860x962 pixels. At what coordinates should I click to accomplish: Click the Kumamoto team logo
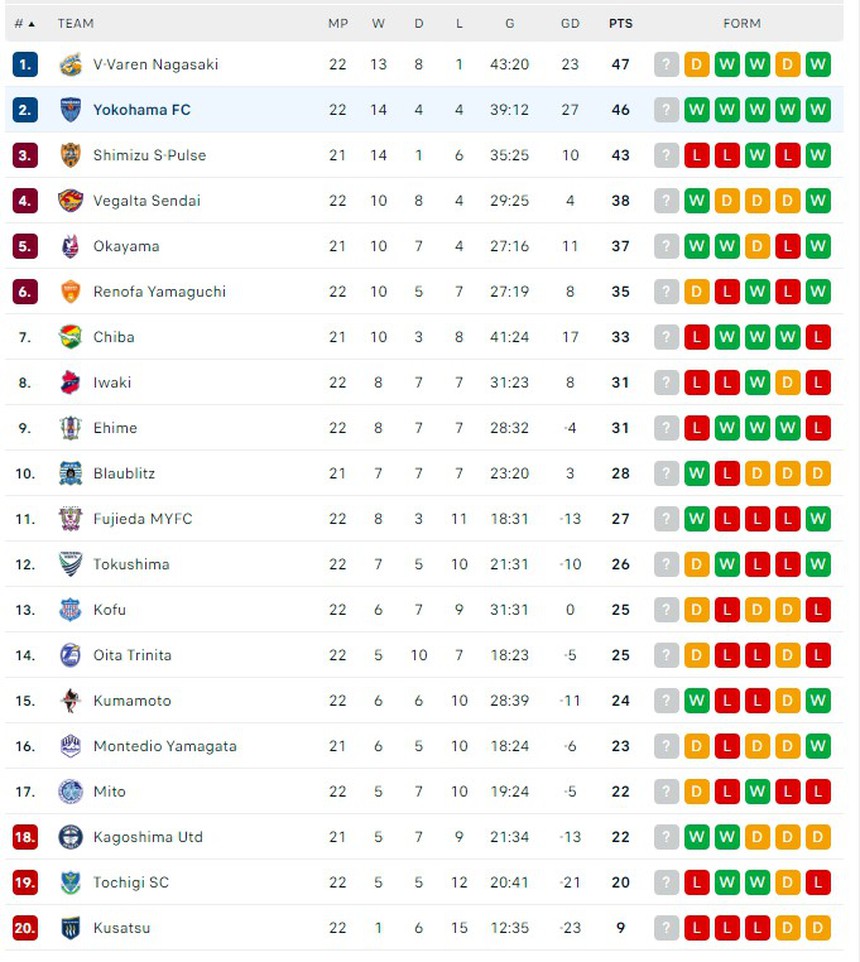tap(70, 701)
